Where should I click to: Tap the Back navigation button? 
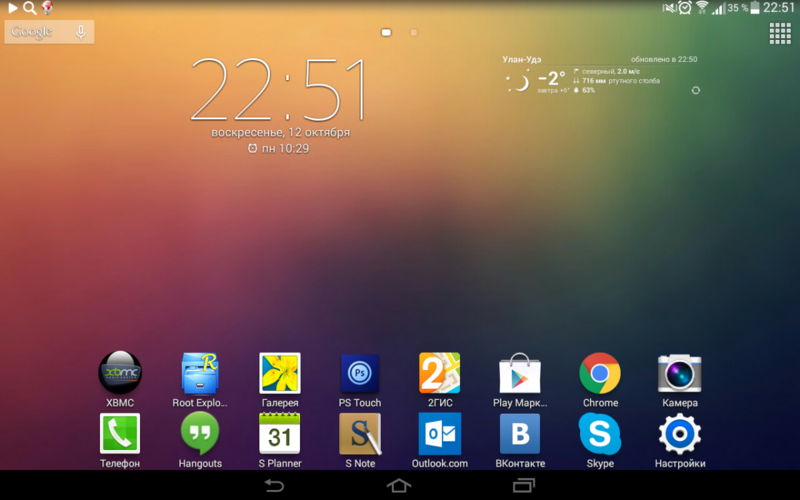point(274,485)
